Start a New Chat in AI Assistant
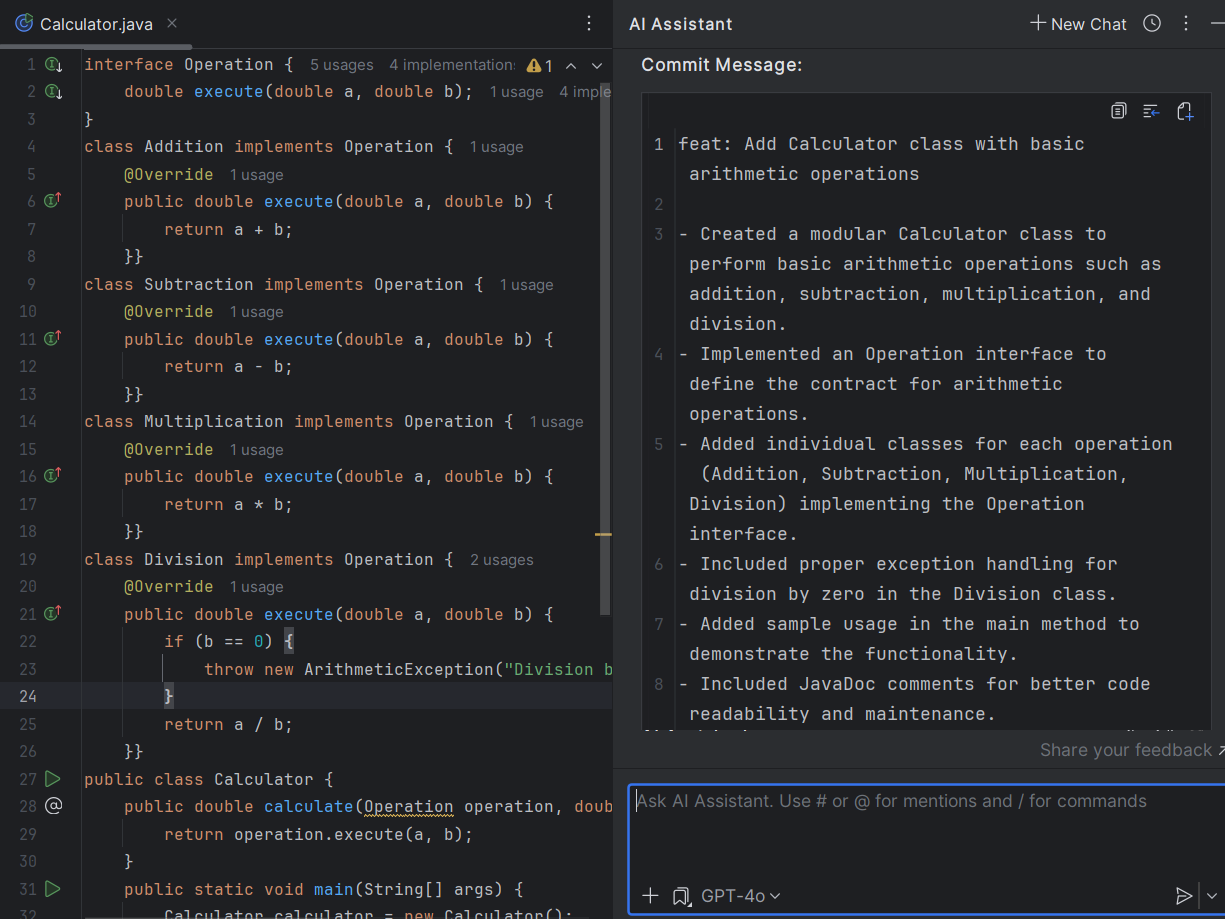Image resolution: width=1225 pixels, height=919 pixels. tap(1079, 24)
